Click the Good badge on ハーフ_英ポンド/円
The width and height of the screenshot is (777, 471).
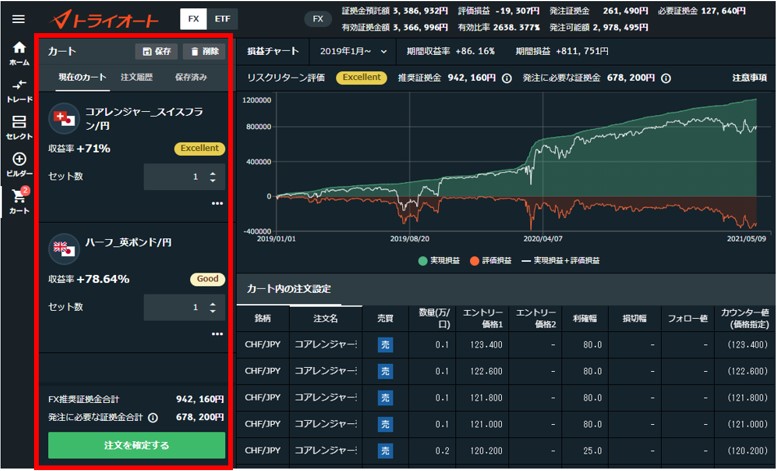(x=208, y=279)
